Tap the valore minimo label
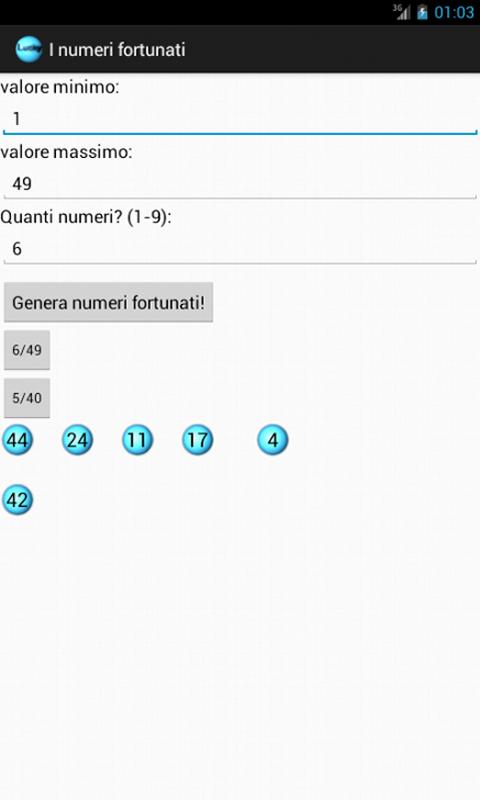The width and height of the screenshot is (480, 800). pyautogui.click(x=60, y=87)
